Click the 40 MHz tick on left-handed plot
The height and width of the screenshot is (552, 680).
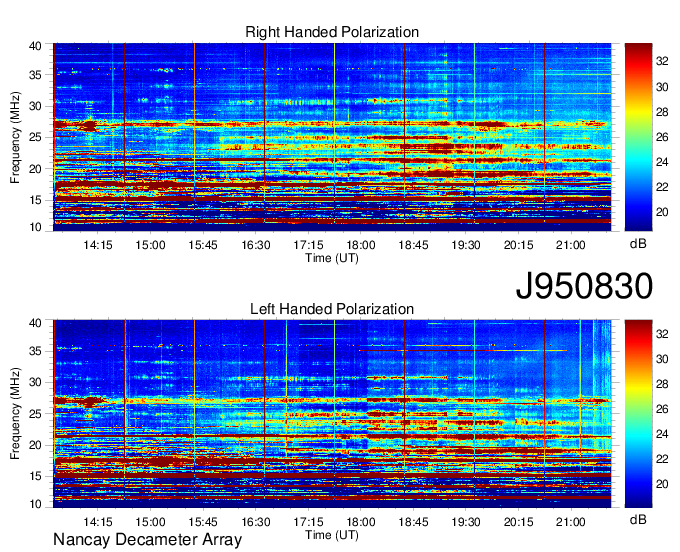point(35,323)
